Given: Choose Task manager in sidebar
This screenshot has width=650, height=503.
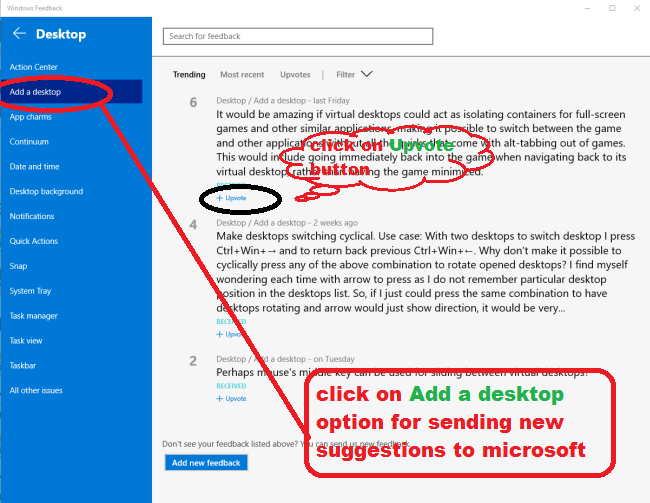Looking at the screenshot, I should pos(34,316).
